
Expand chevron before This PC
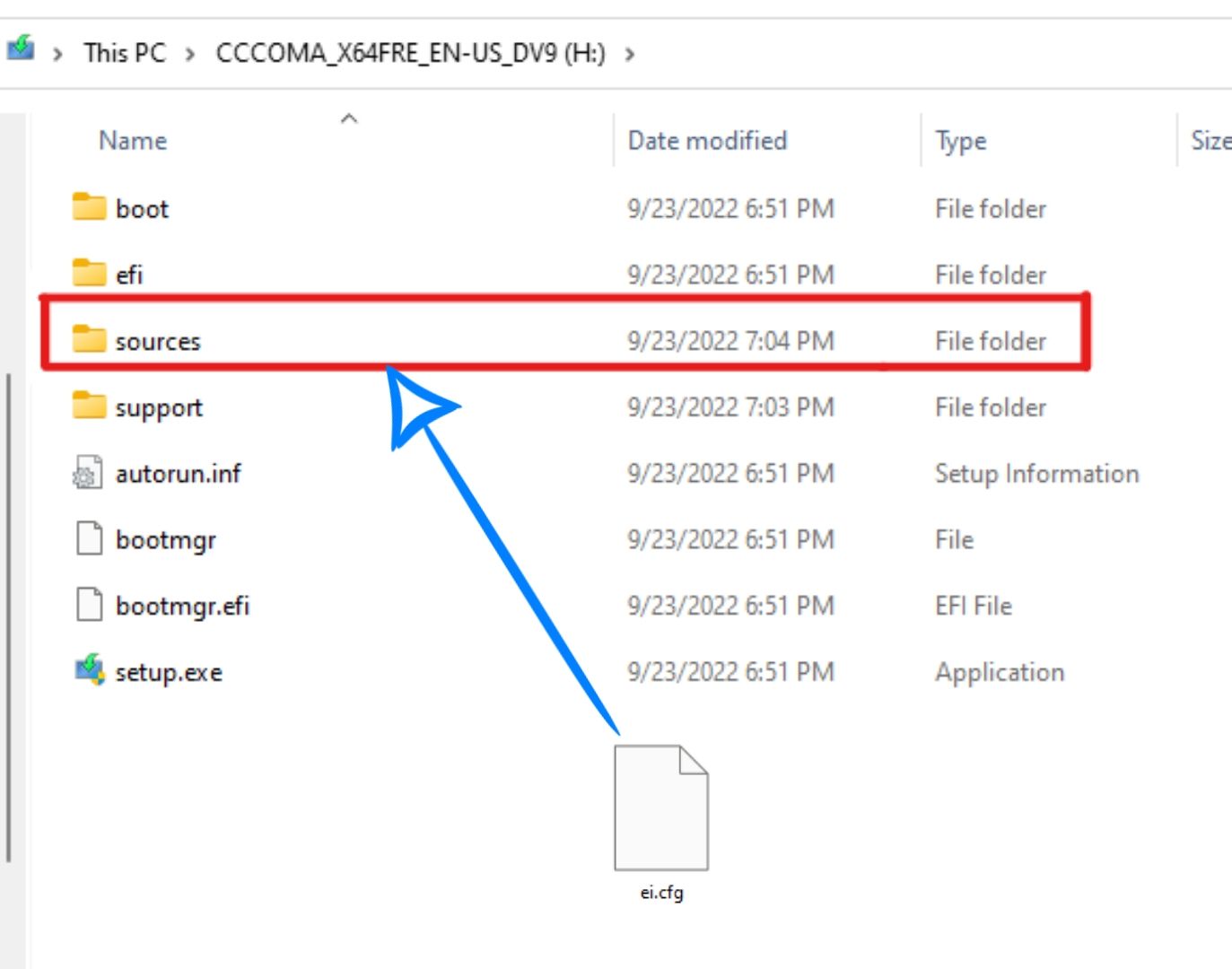pyautogui.click(x=58, y=54)
